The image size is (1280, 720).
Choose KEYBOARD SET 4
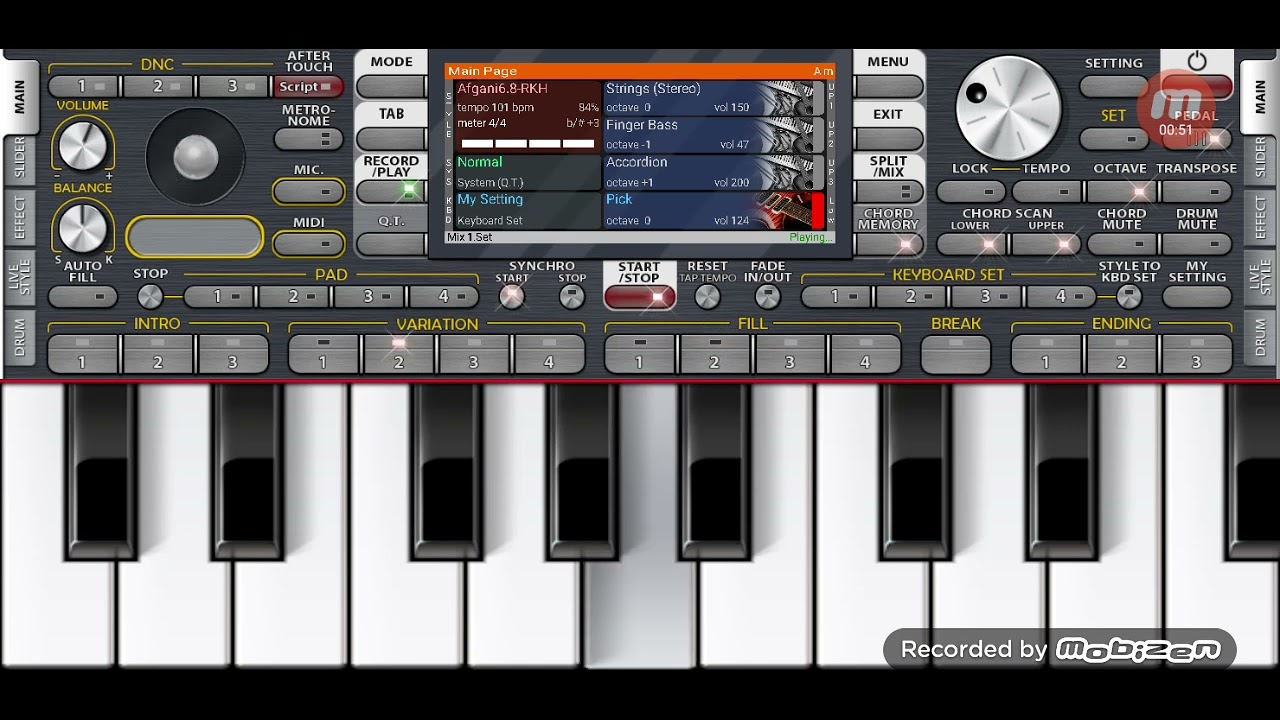click(1063, 297)
